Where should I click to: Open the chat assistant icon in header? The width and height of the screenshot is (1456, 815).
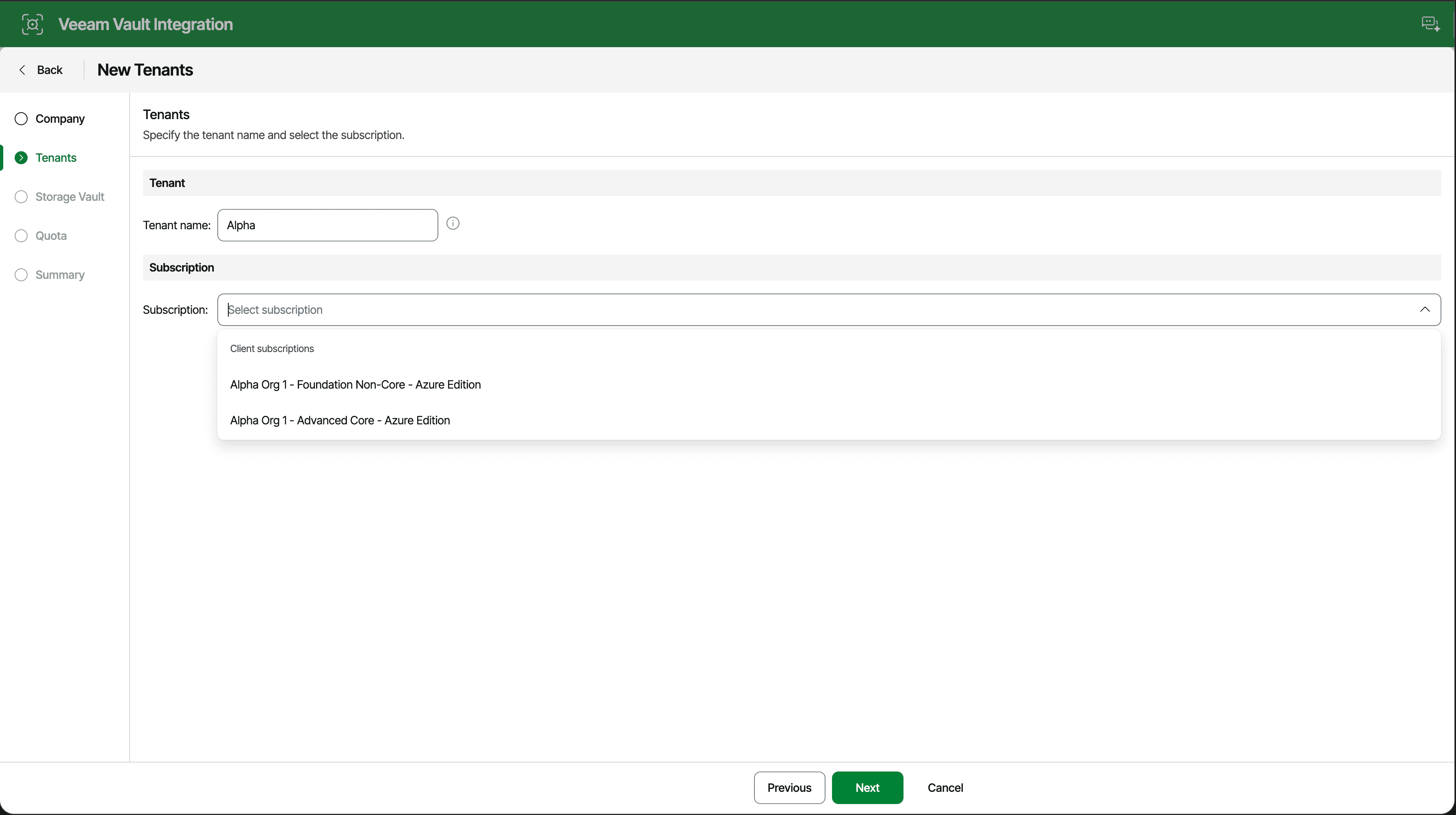1430,24
